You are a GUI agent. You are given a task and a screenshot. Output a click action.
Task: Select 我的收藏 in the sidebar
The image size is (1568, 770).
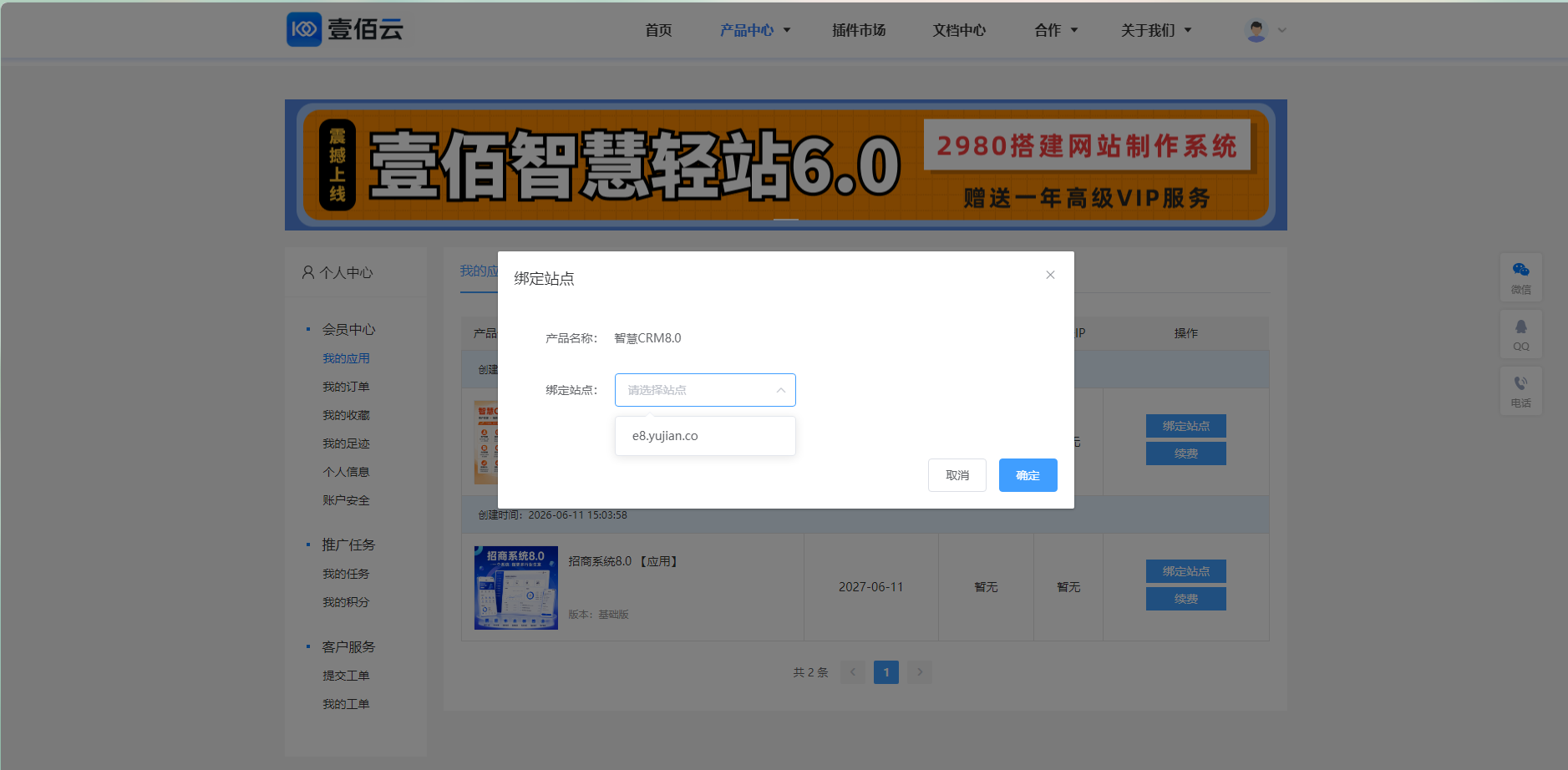[346, 415]
